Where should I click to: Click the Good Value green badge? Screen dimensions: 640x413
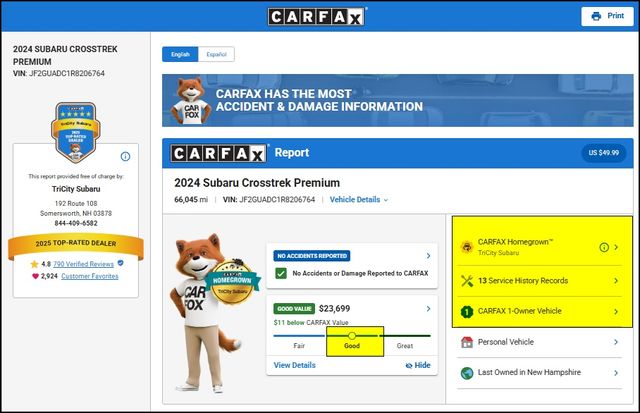click(x=294, y=309)
